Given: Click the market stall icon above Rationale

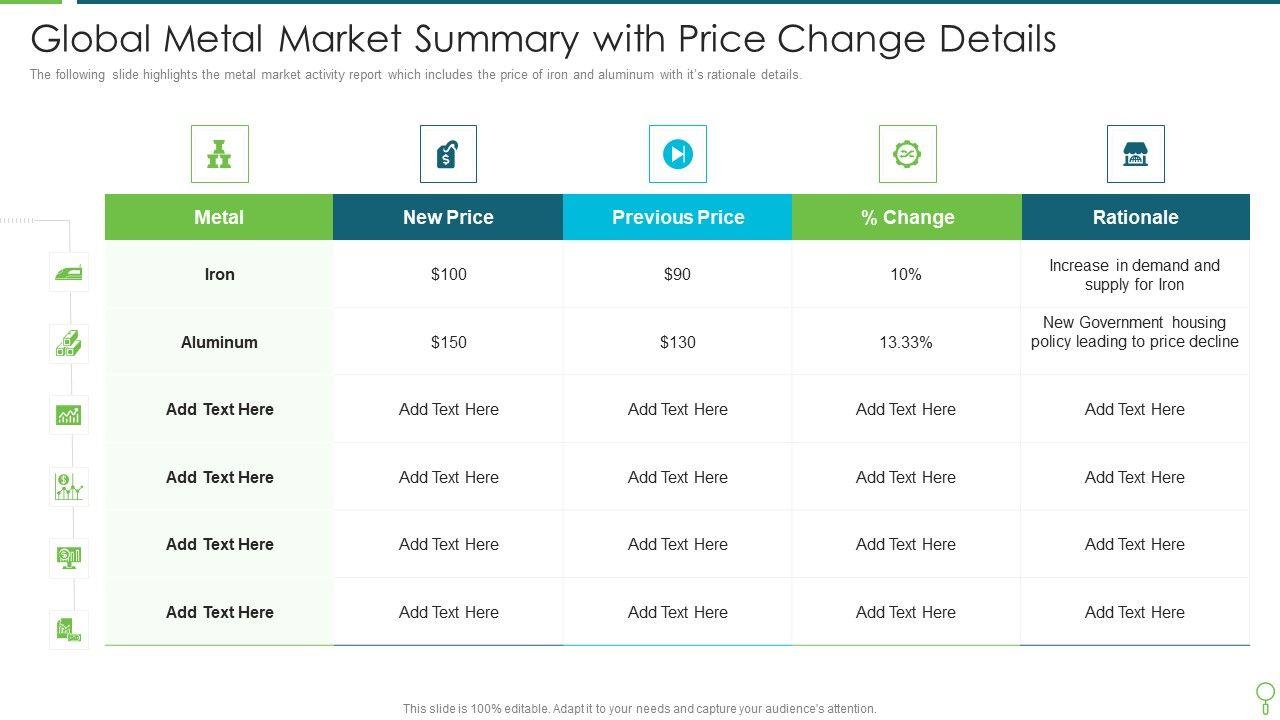Looking at the screenshot, I should click(x=1135, y=154).
